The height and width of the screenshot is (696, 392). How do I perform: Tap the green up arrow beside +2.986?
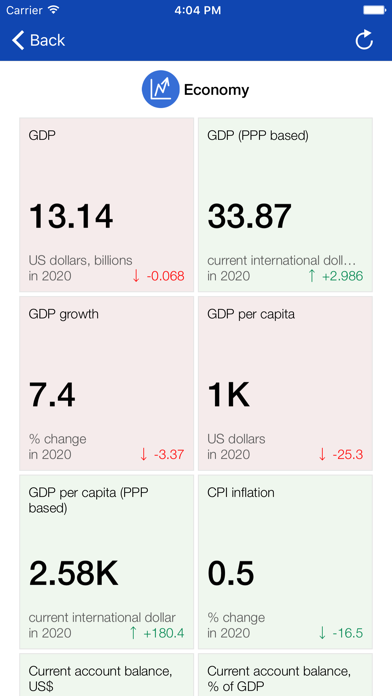tap(312, 276)
